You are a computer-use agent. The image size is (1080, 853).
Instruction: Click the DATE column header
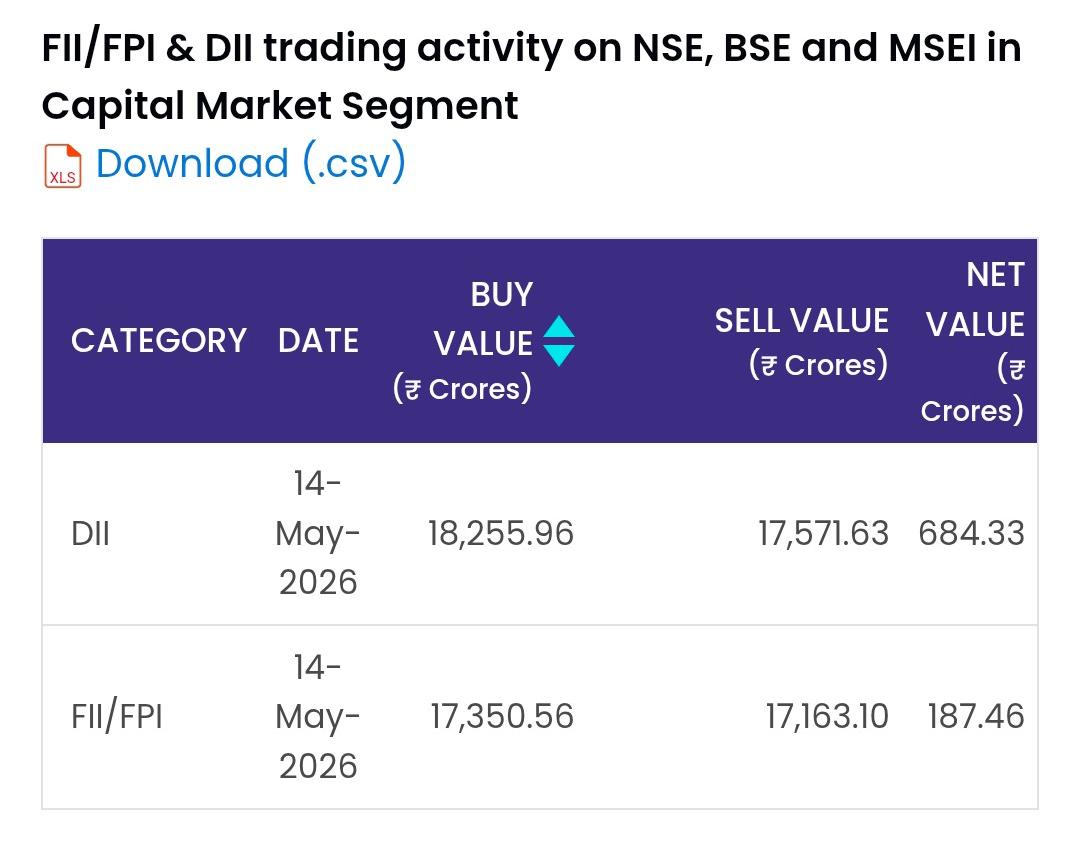[x=318, y=340]
